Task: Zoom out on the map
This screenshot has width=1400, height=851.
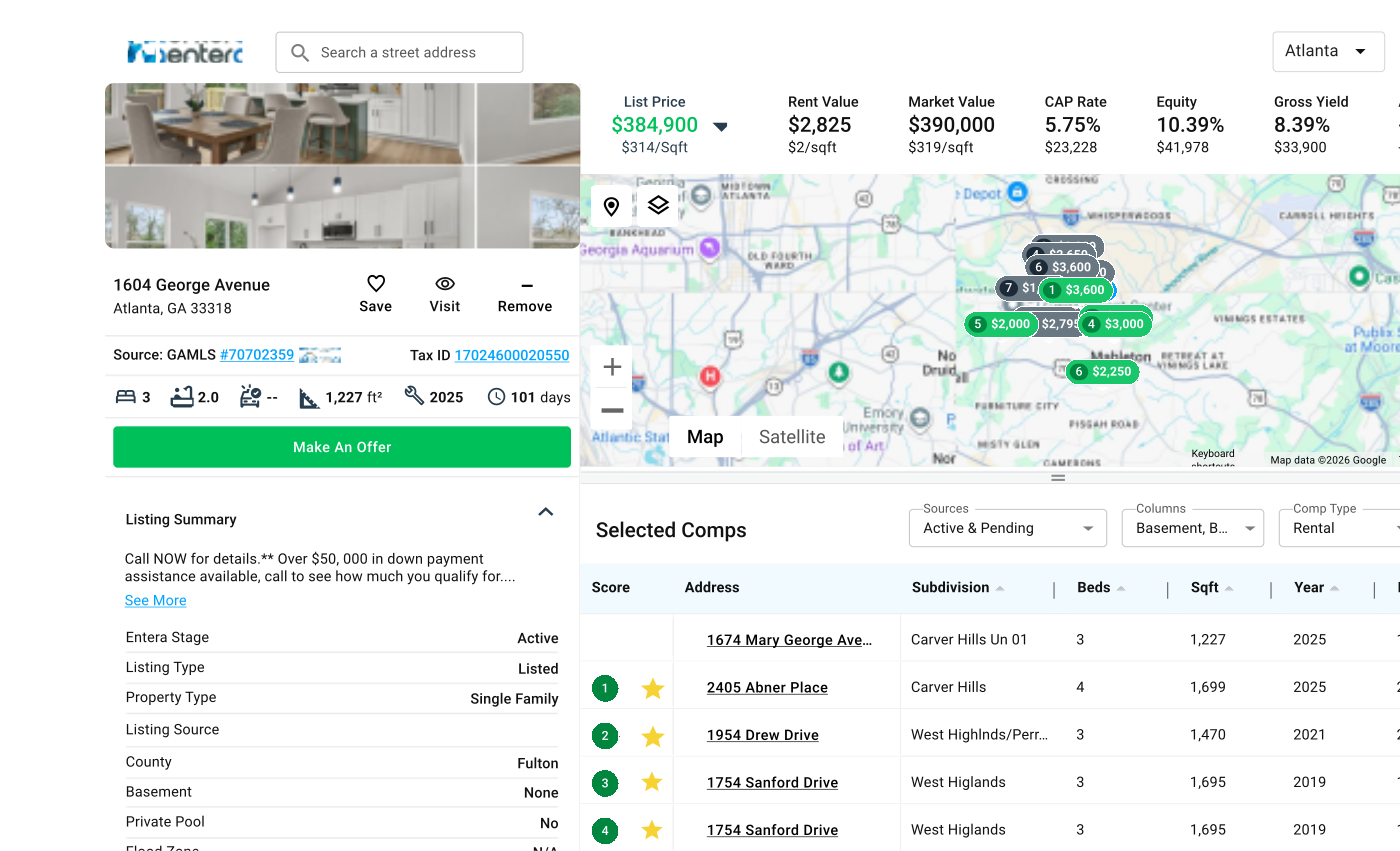Action: coord(612,410)
